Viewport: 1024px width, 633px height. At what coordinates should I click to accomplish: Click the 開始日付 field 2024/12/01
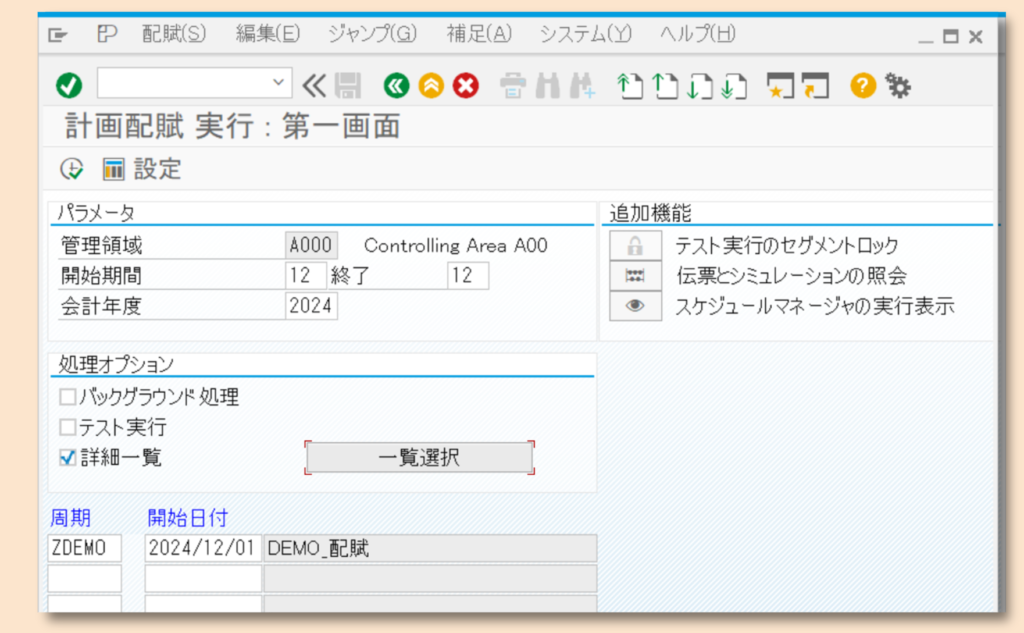[x=203, y=548]
